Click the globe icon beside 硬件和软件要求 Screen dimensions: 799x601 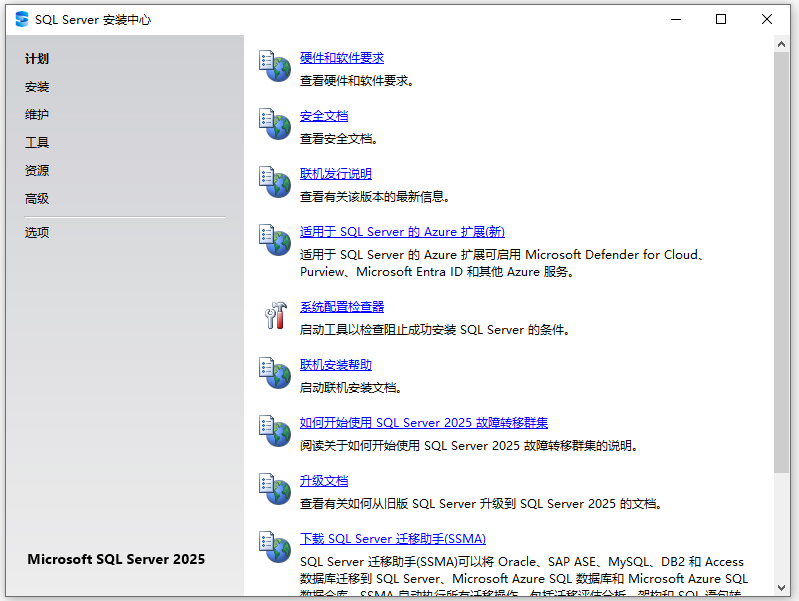[275, 66]
